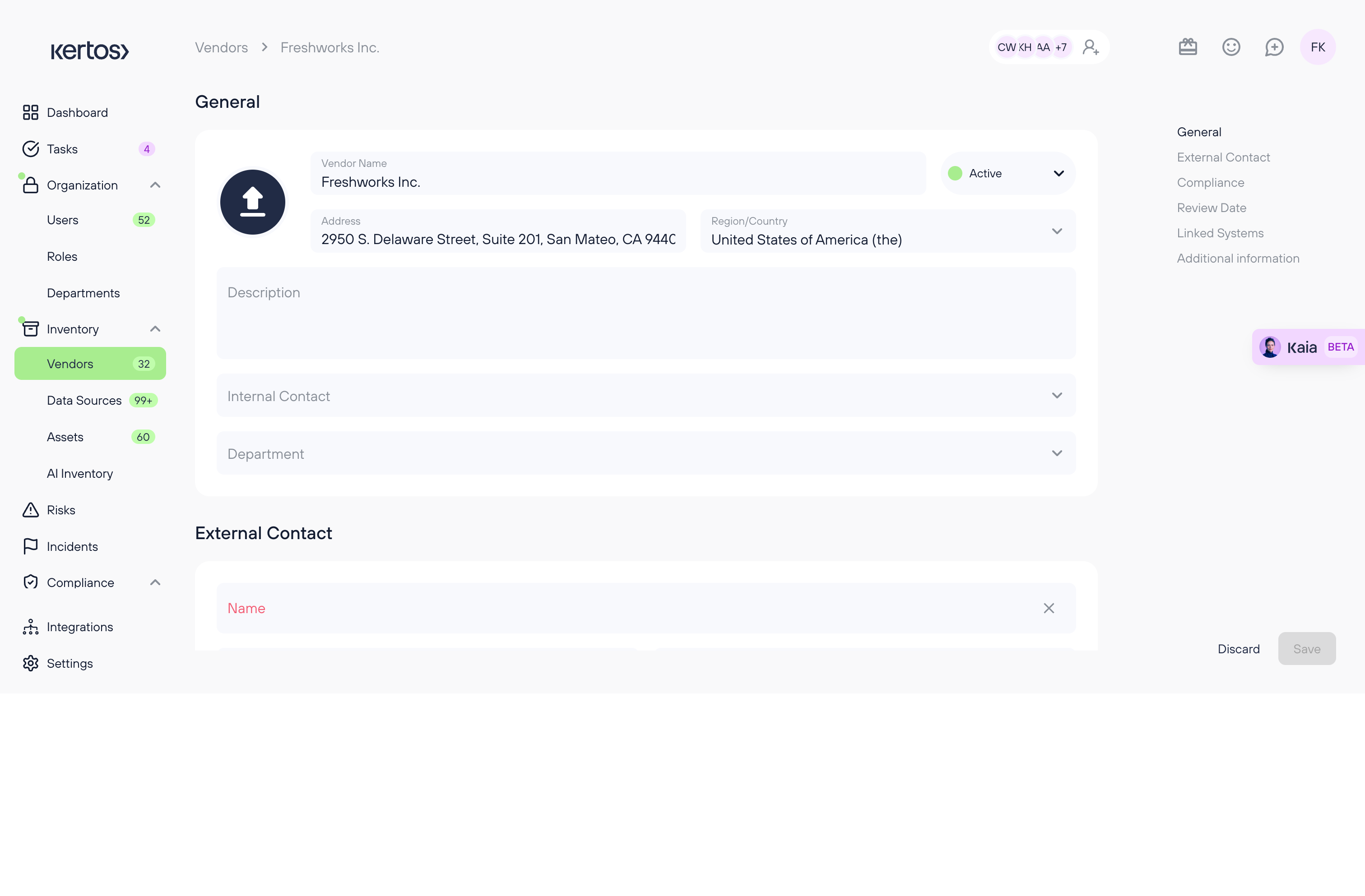Viewport: 1365px width, 896px height.
Task: Go to Roles under Organization
Action: tap(62, 257)
